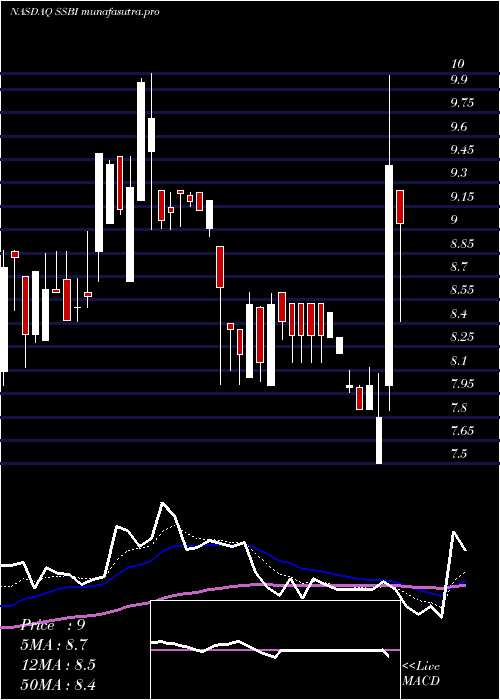The image size is (500, 700).
Task: Click the 8.85 price axis label
Action: (x=462, y=244)
